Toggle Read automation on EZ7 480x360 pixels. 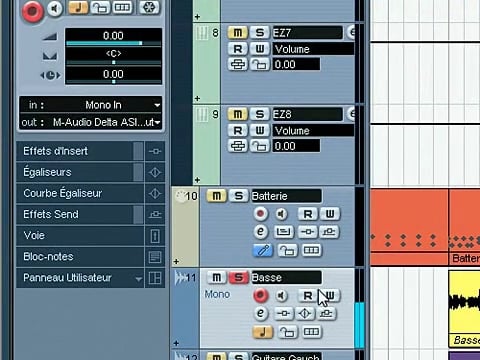click(x=237, y=49)
